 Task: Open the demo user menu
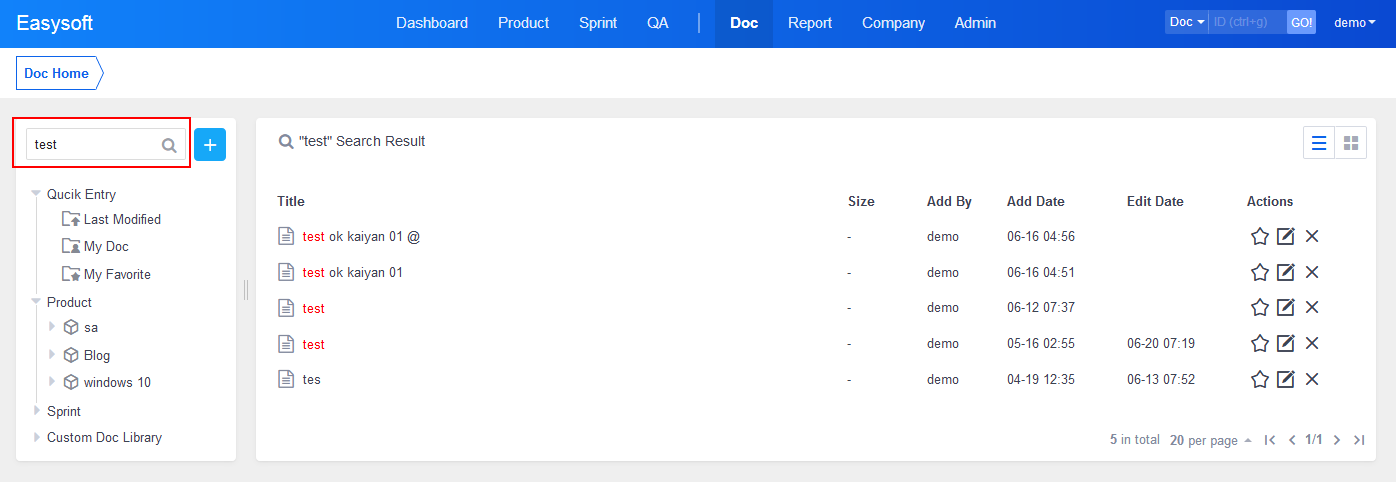(1355, 23)
